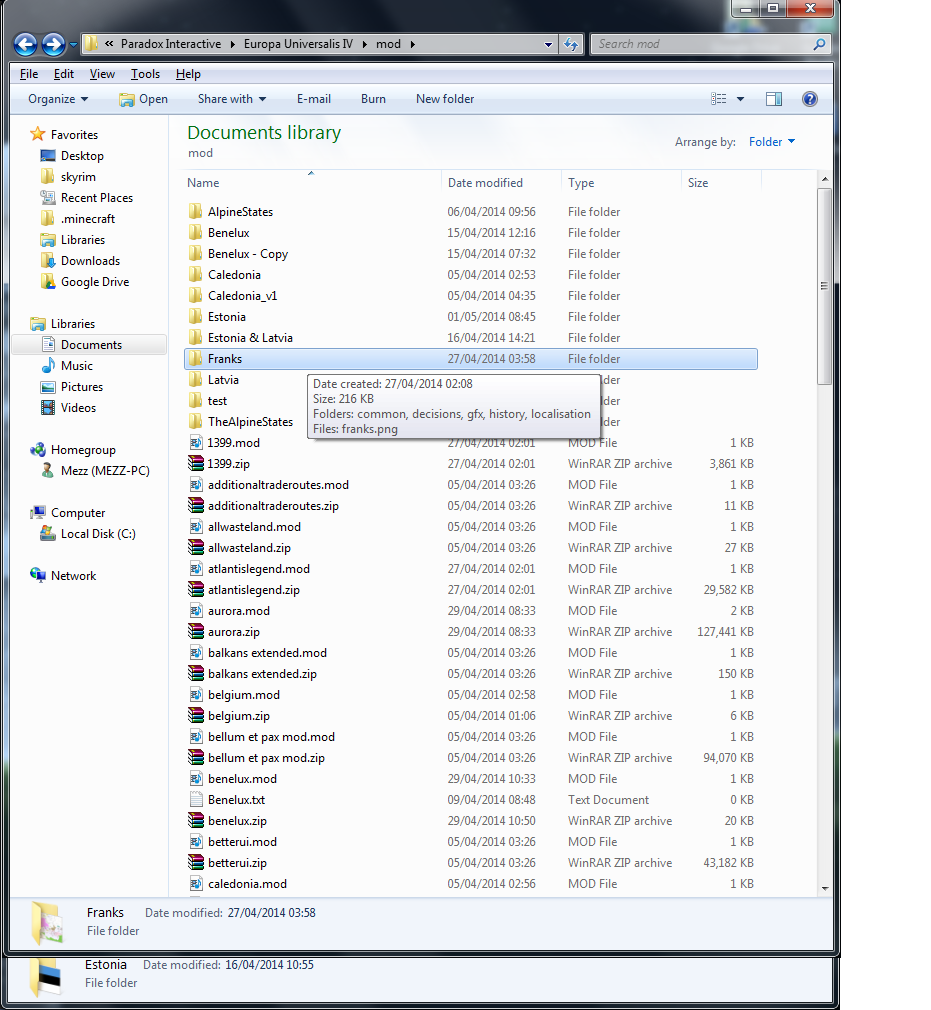This screenshot has height=1010, width=931.
Task: Select 1399.zip WinRAR archive icon
Action: (196, 464)
